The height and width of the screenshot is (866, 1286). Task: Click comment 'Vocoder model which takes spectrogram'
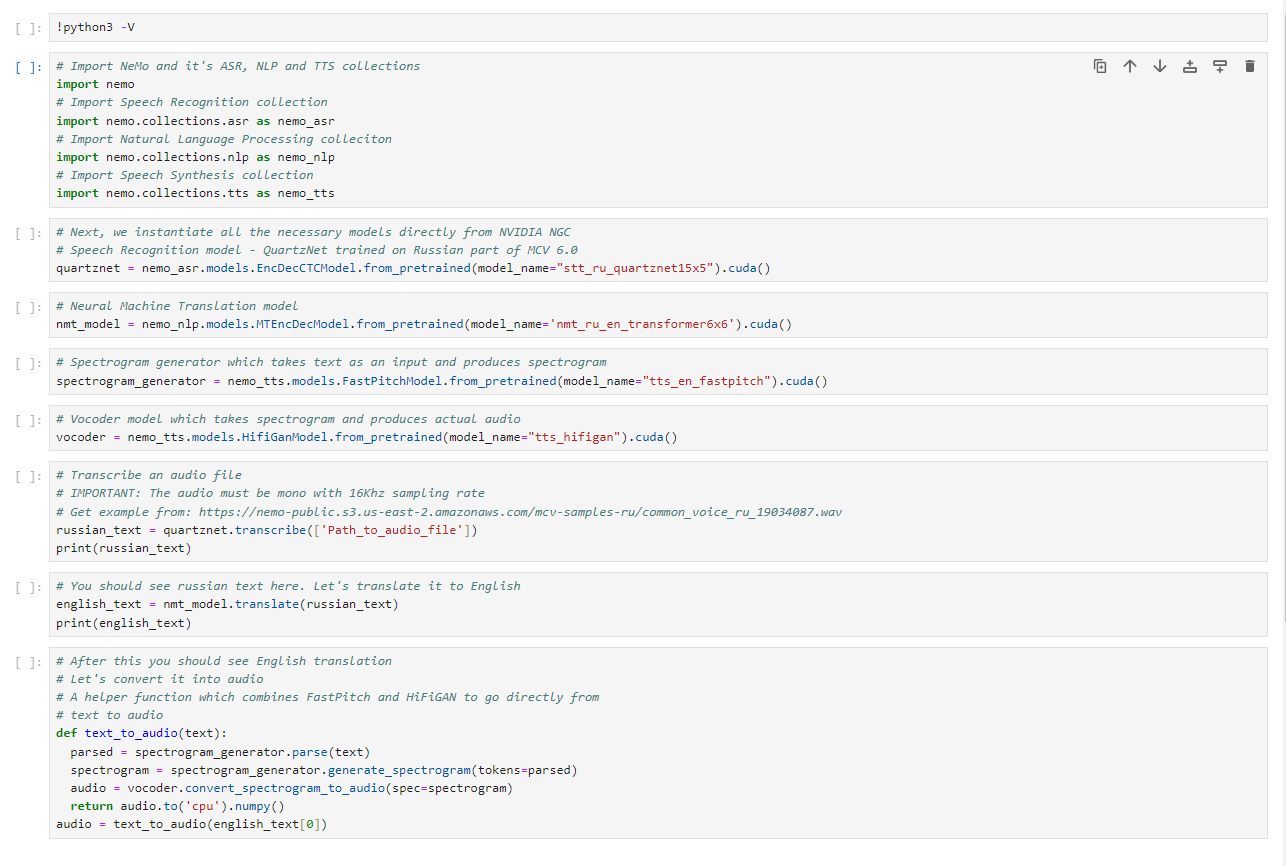tap(288, 419)
